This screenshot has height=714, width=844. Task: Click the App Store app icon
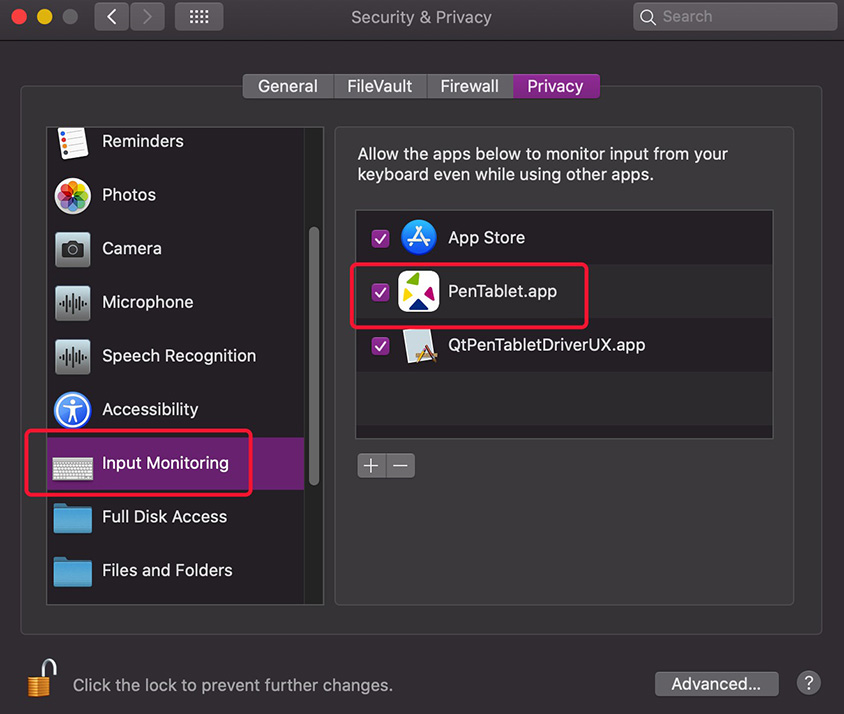point(419,237)
